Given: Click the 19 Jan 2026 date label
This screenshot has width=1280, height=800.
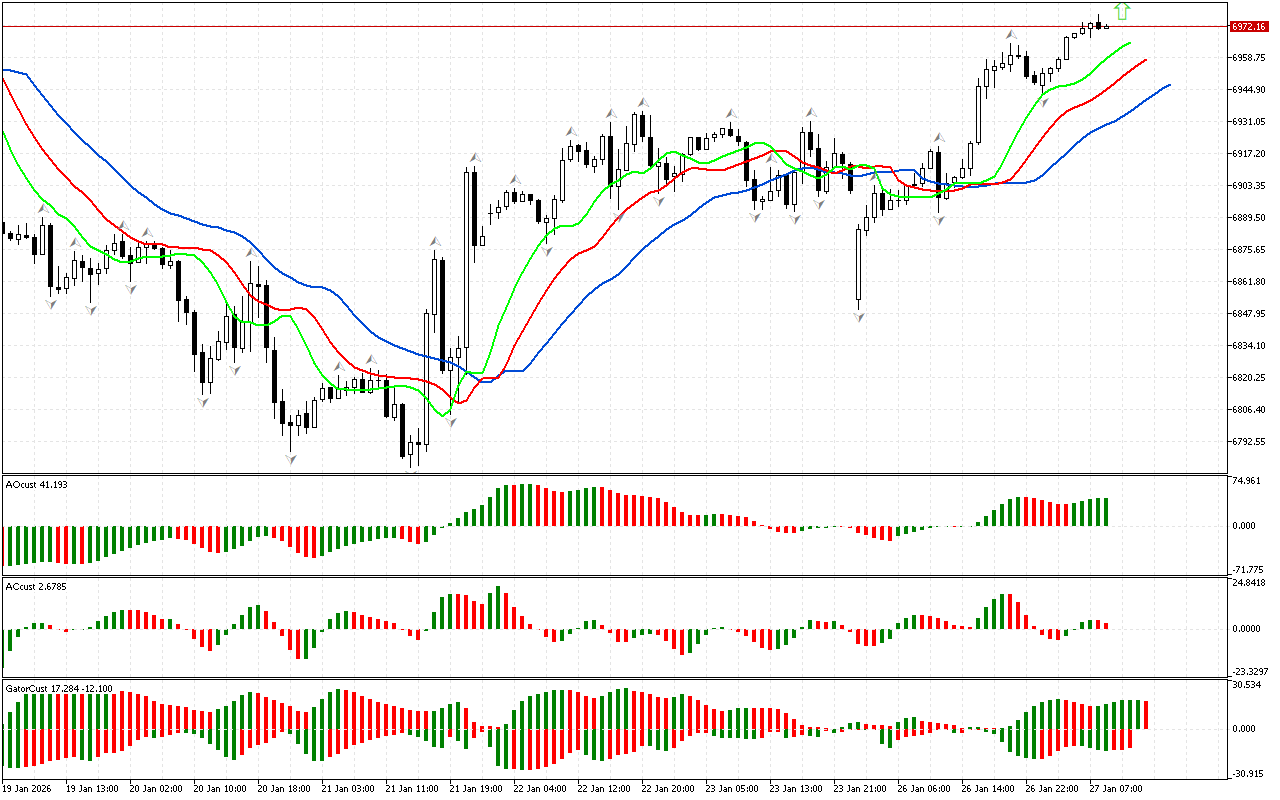Looking at the screenshot, I should [27, 788].
